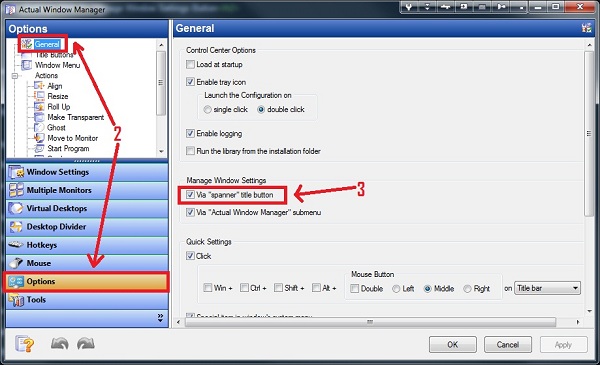The height and width of the screenshot is (365, 600).
Task: Click the options tree scroll down arrow
Action: 161,151
